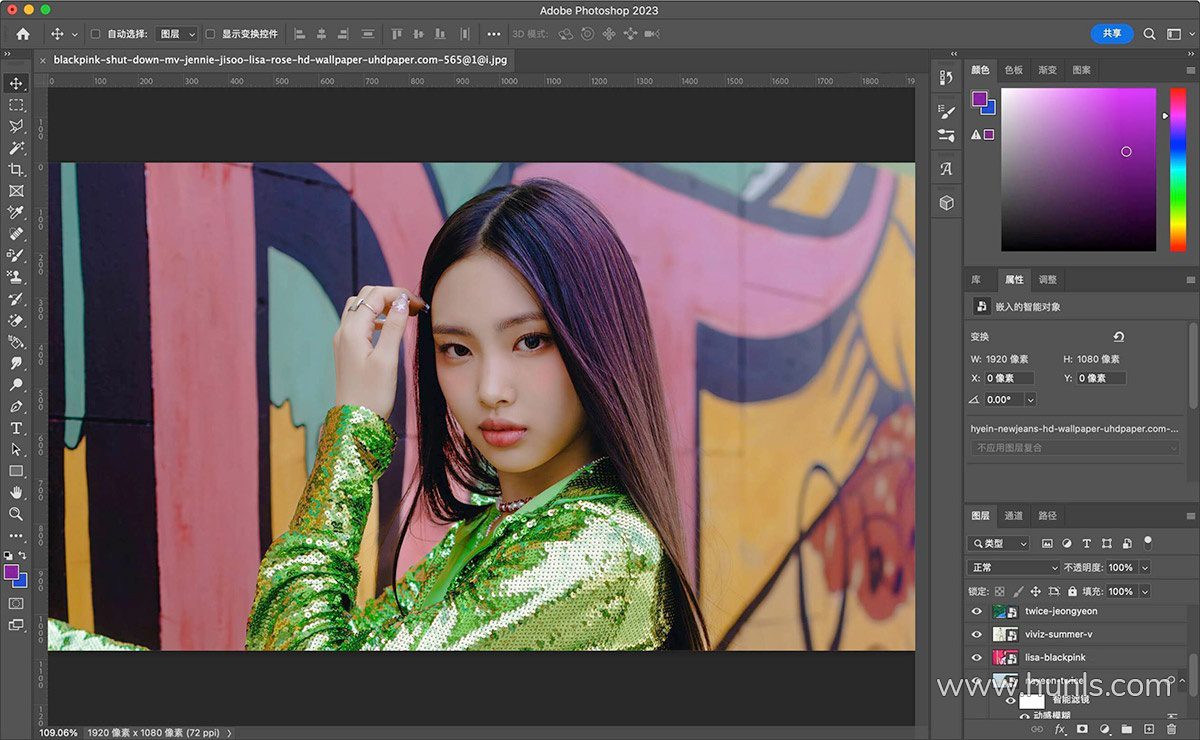Select the Magic Wand tool
This screenshot has height=740, width=1200.
16,148
